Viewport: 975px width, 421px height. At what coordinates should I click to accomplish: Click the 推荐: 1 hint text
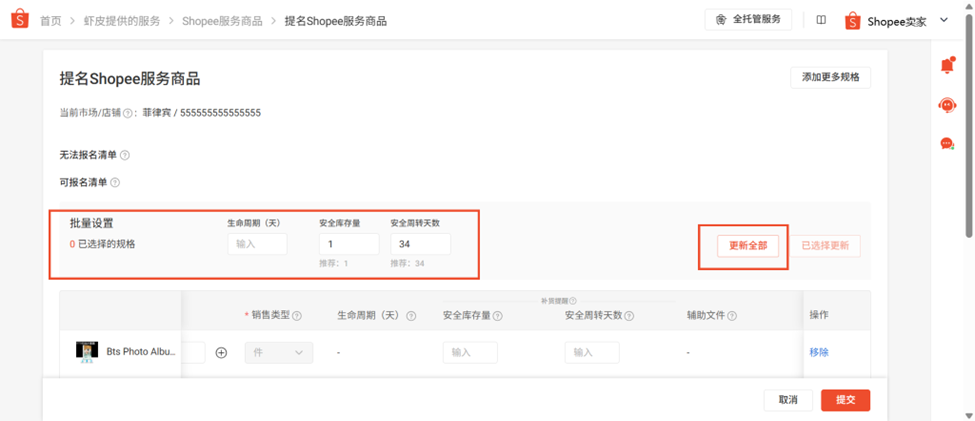tap(333, 264)
